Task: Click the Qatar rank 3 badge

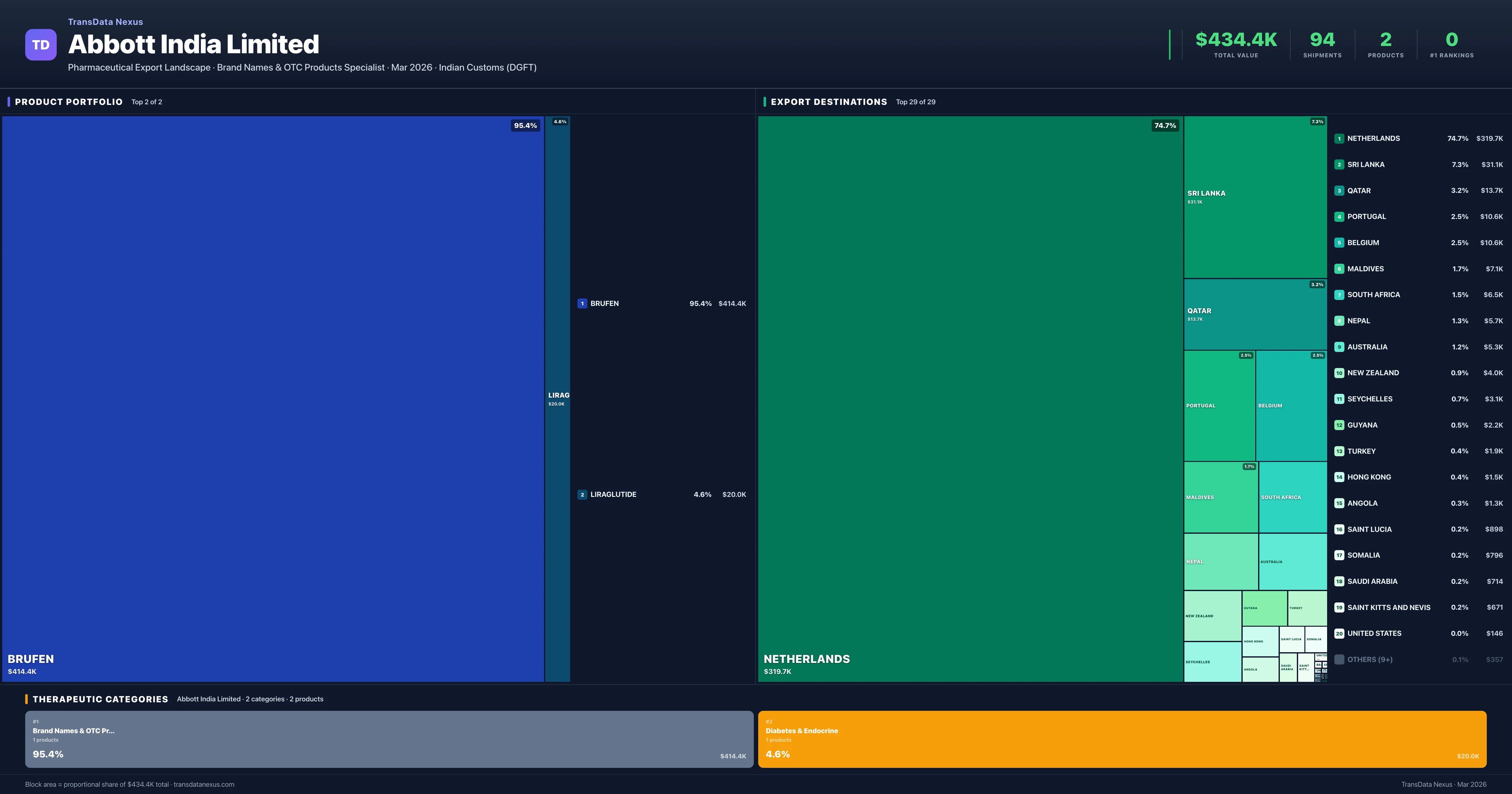Action: (x=1339, y=191)
